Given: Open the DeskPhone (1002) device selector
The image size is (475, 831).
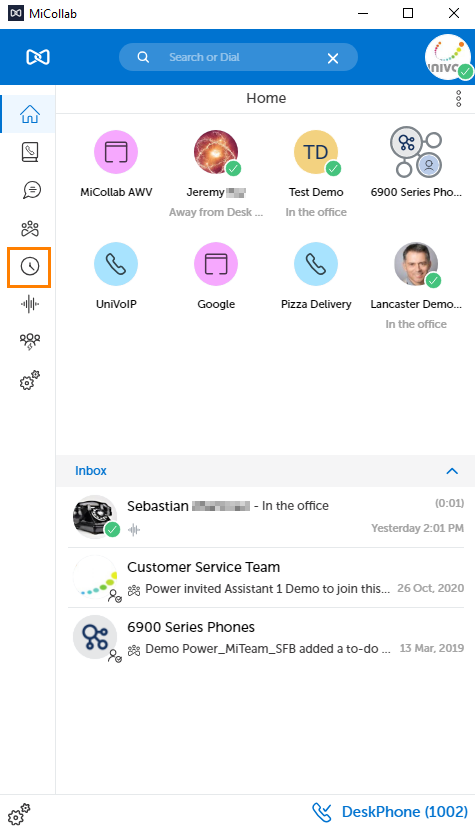Looking at the screenshot, I should coord(390,811).
